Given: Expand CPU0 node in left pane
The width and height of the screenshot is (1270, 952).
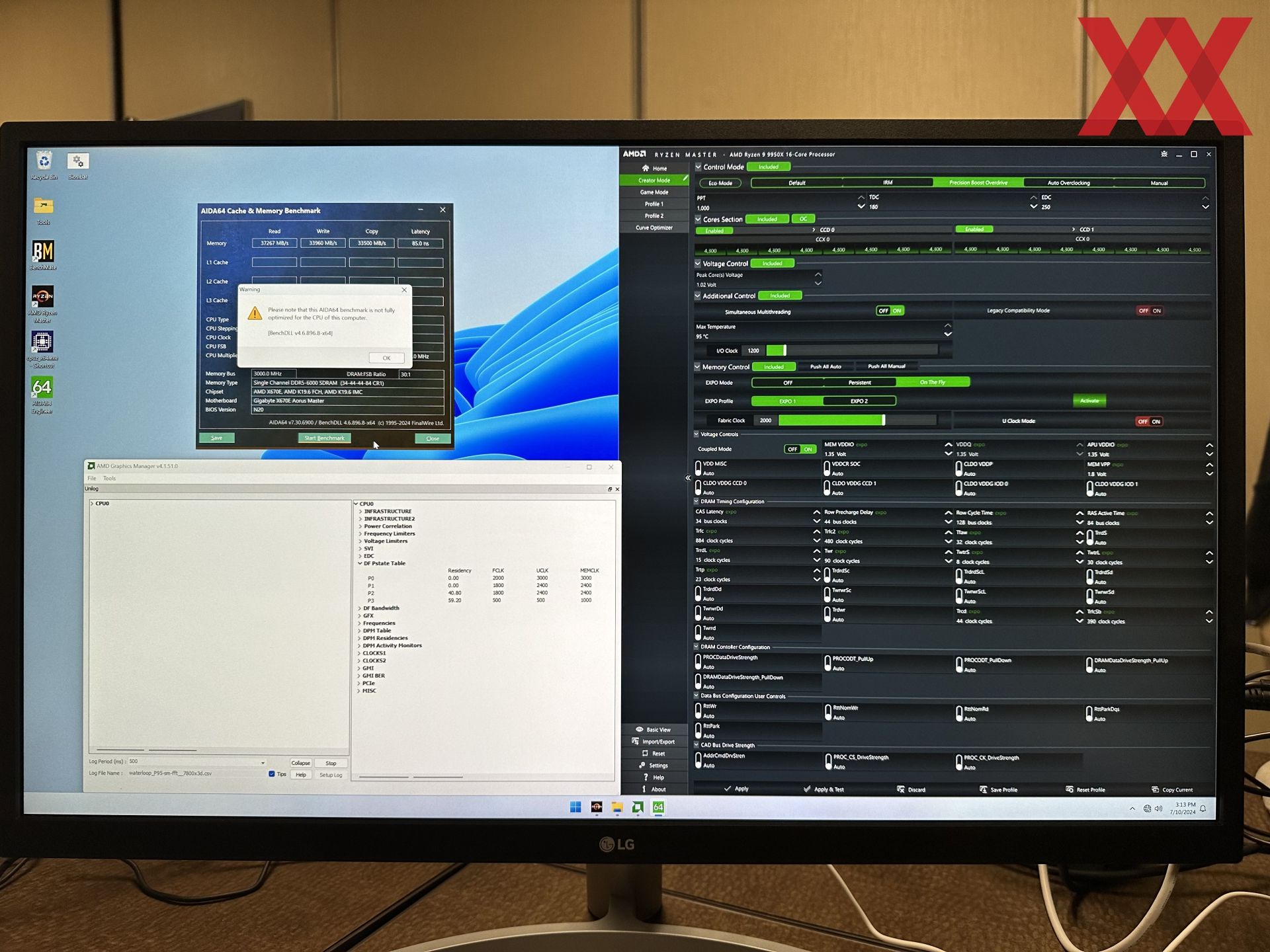Looking at the screenshot, I should (92, 504).
